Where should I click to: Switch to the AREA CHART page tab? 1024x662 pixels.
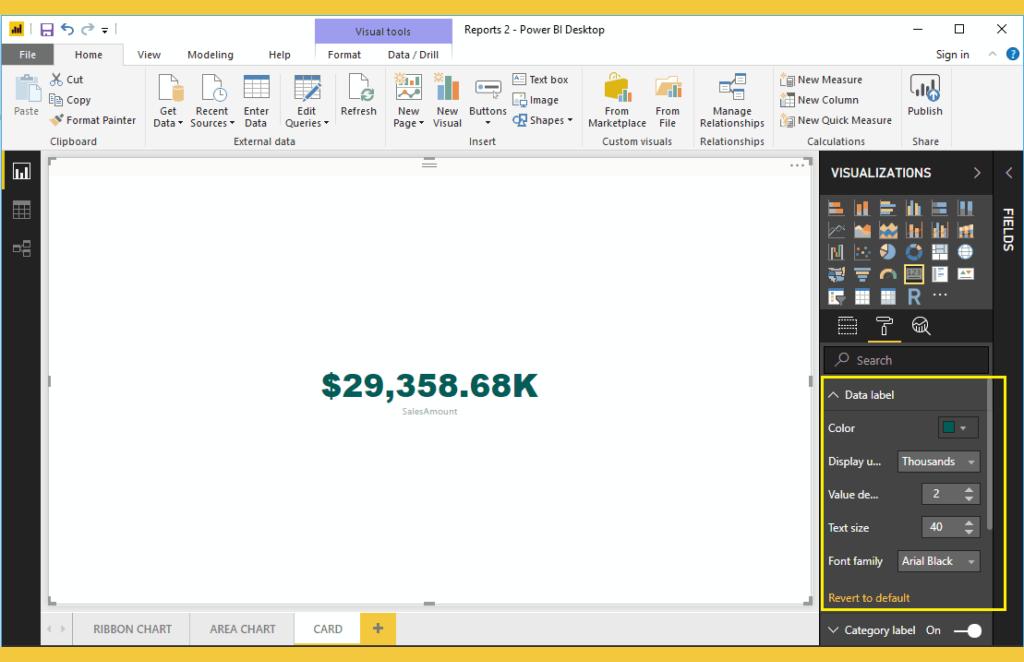[242, 629]
